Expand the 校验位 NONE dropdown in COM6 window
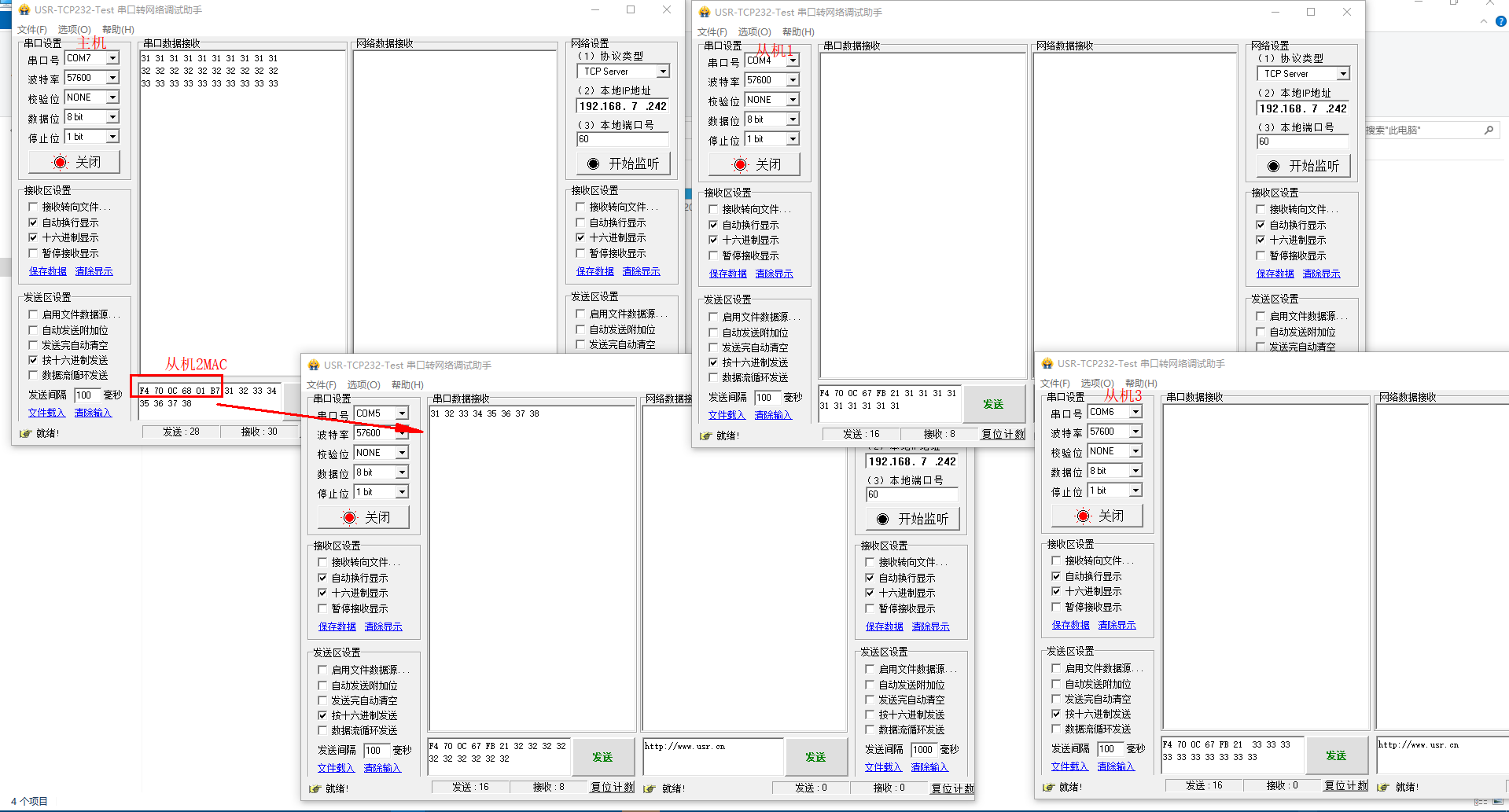Screen dimensions: 1509x812 (x=1135, y=451)
